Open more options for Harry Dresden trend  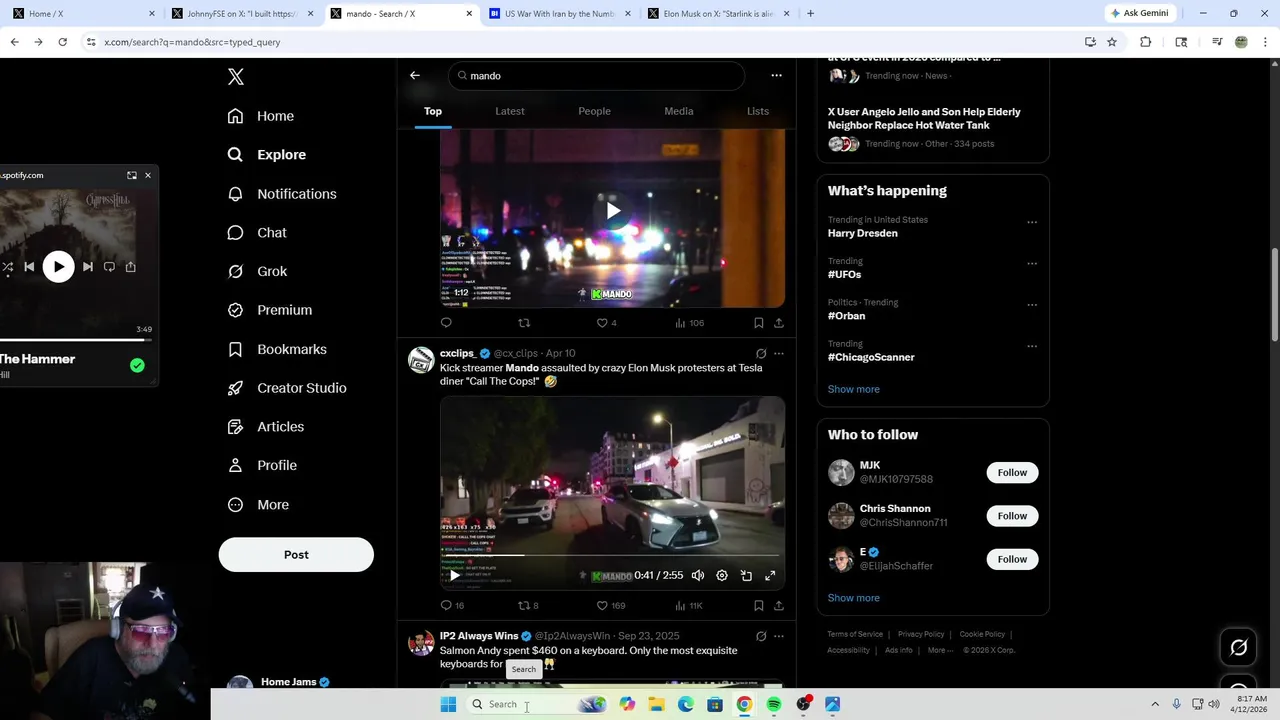coord(1032,222)
